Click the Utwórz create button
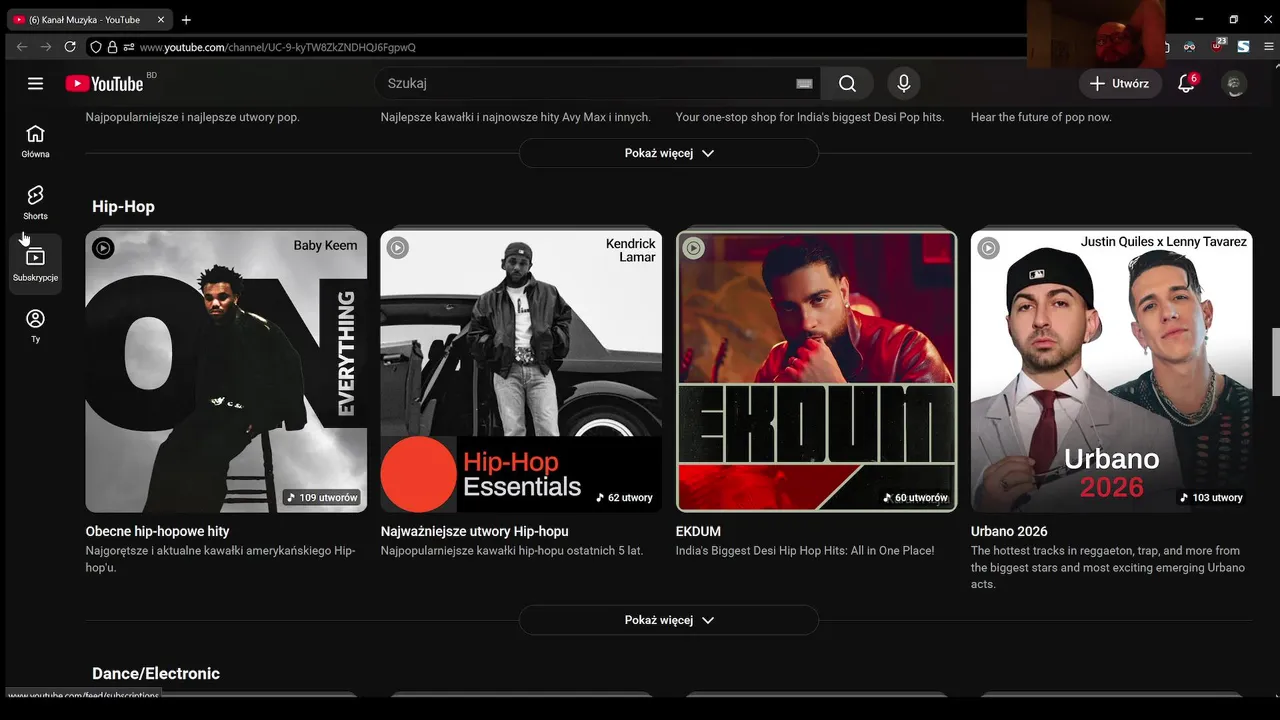Viewport: 1280px width, 720px height. click(1120, 83)
